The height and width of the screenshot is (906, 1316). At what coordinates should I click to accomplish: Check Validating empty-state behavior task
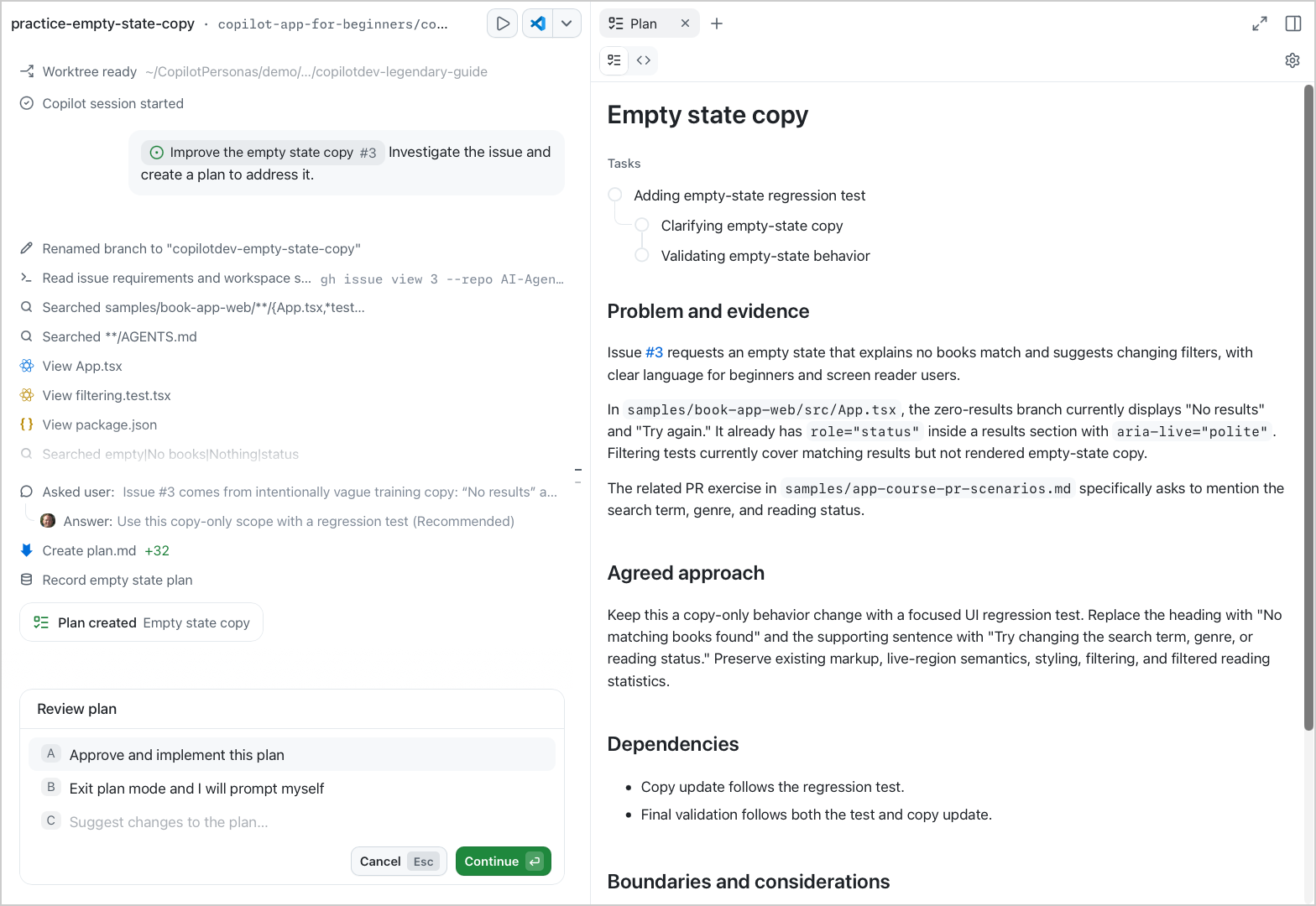pos(642,255)
